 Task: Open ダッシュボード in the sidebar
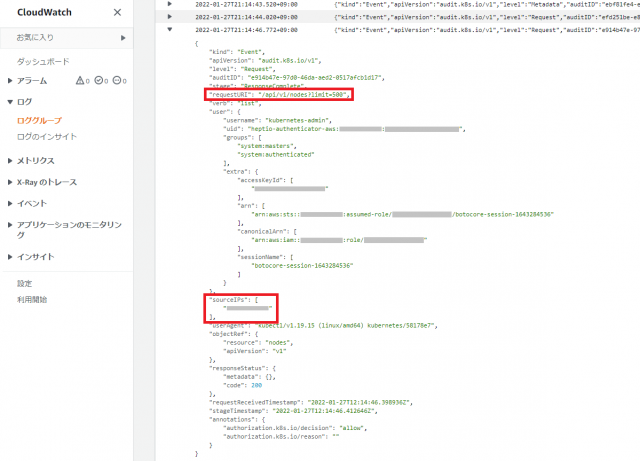click(43, 62)
